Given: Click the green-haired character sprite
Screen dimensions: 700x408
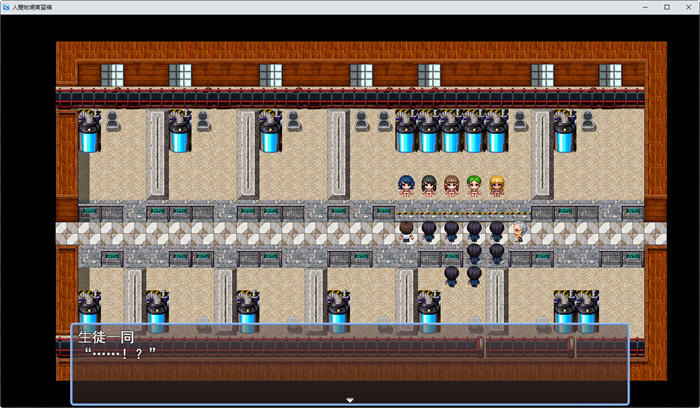Looking at the screenshot, I should coord(474,186).
